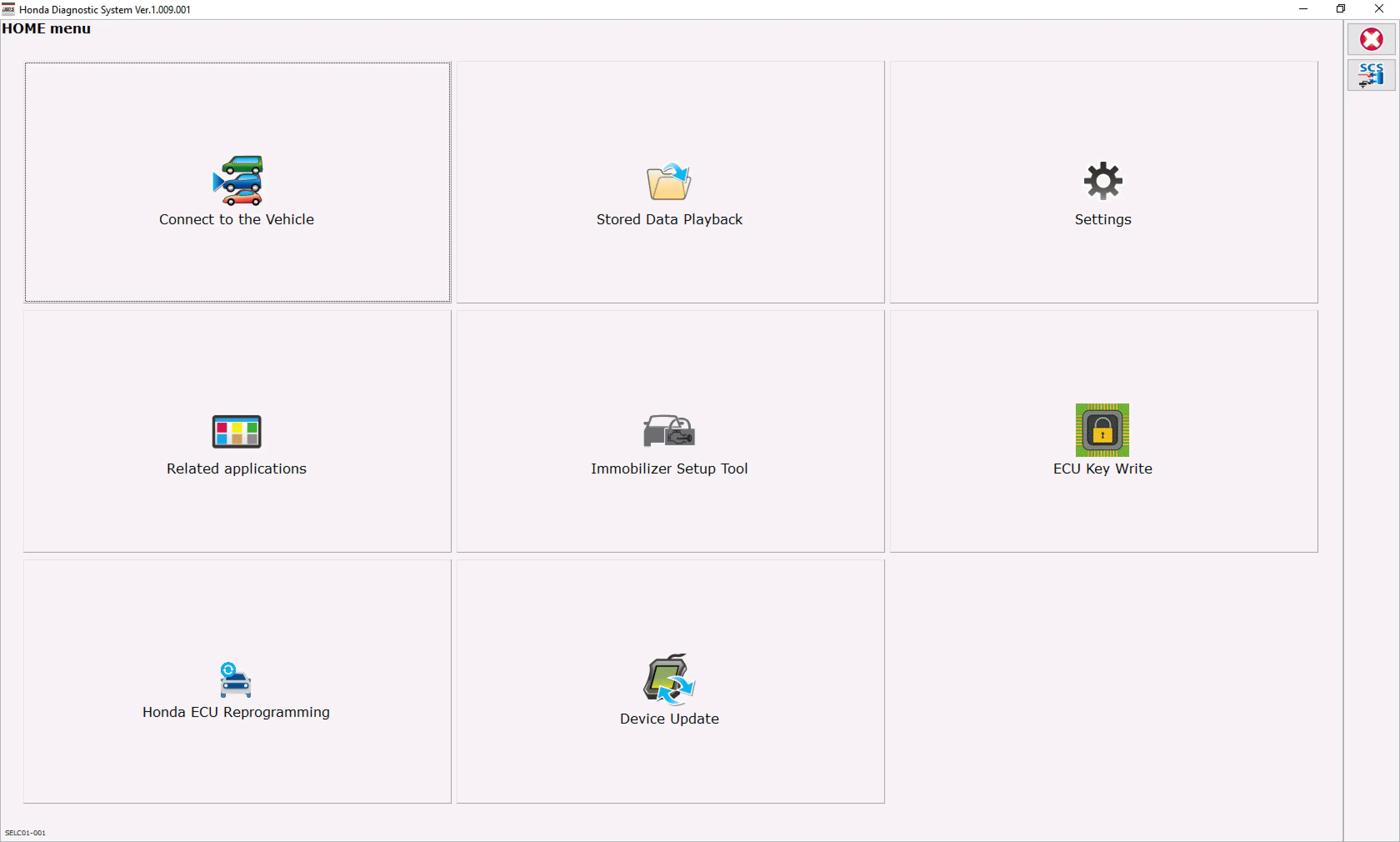Open the "Settings" text label
Image resolution: width=1400 pixels, height=842 pixels.
(1102, 220)
